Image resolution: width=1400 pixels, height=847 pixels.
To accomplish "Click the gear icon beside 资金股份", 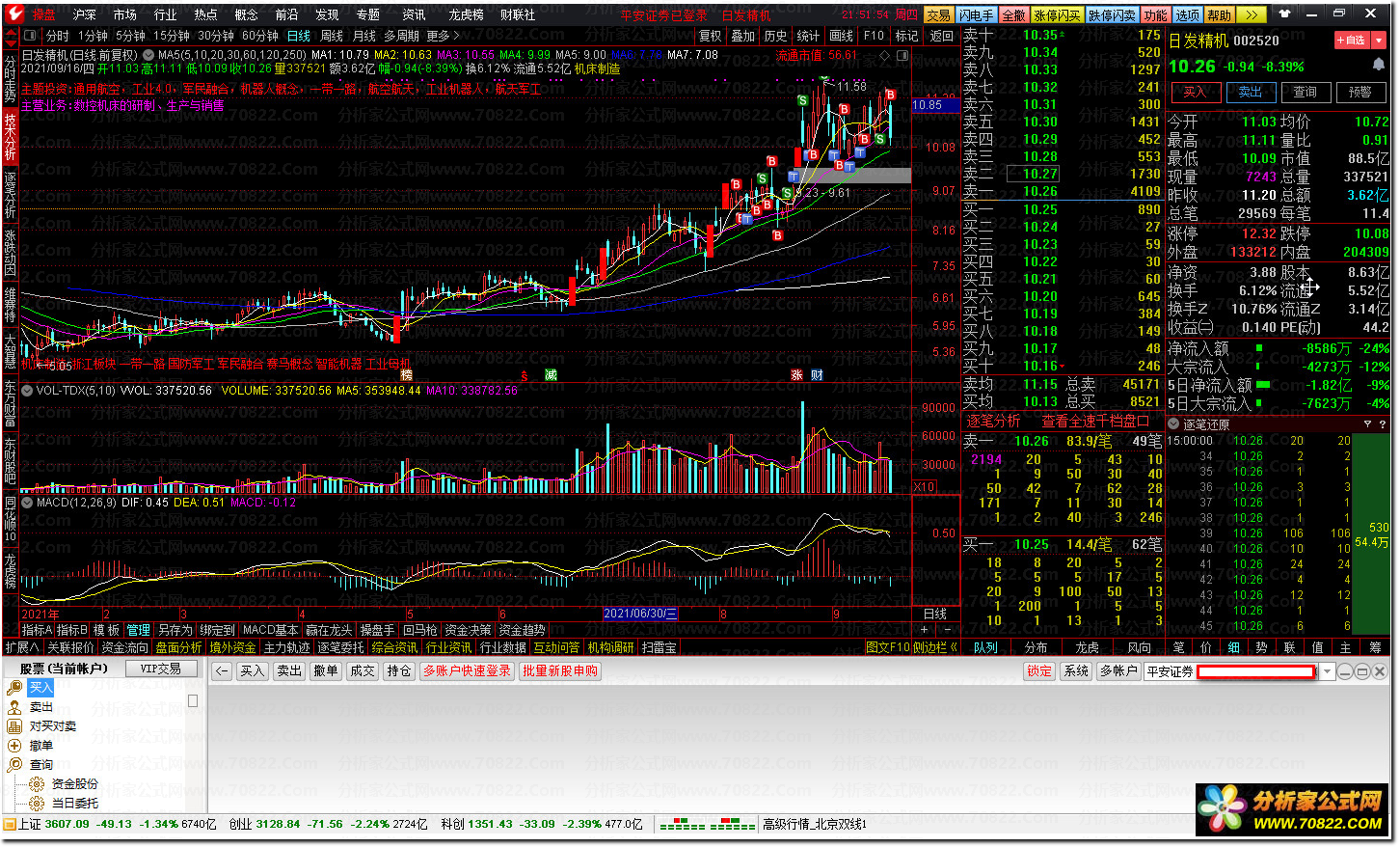I will (37, 784).
